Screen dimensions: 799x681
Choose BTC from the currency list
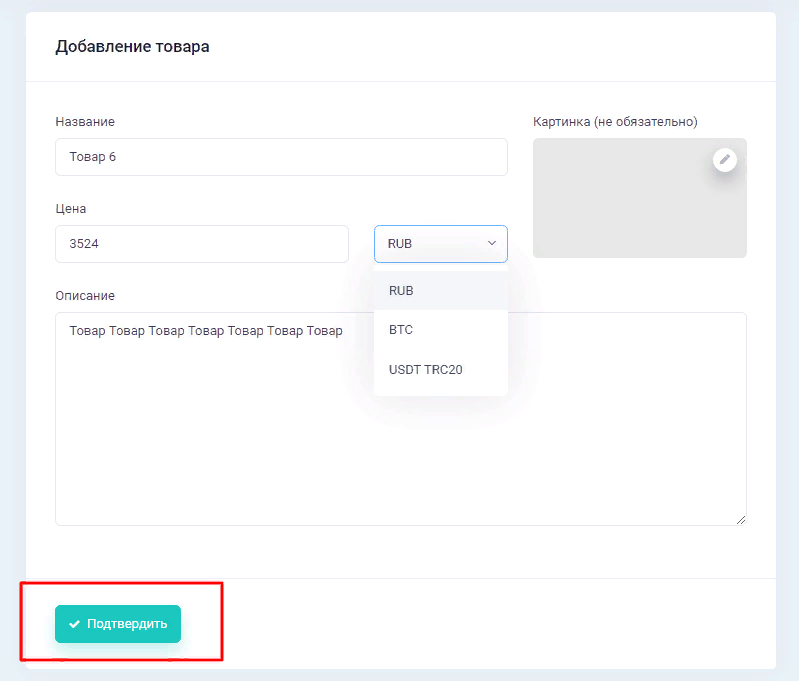[401, 329]
